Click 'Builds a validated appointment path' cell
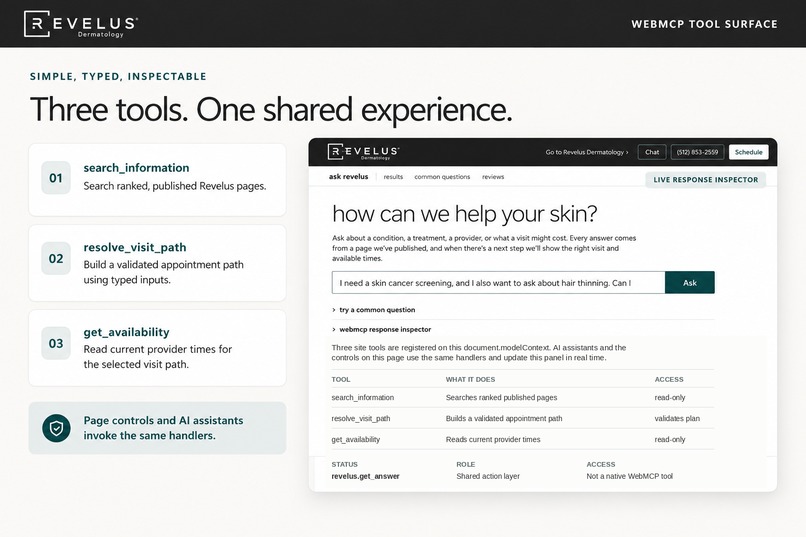806x537 pixels. tap(504, 418)
